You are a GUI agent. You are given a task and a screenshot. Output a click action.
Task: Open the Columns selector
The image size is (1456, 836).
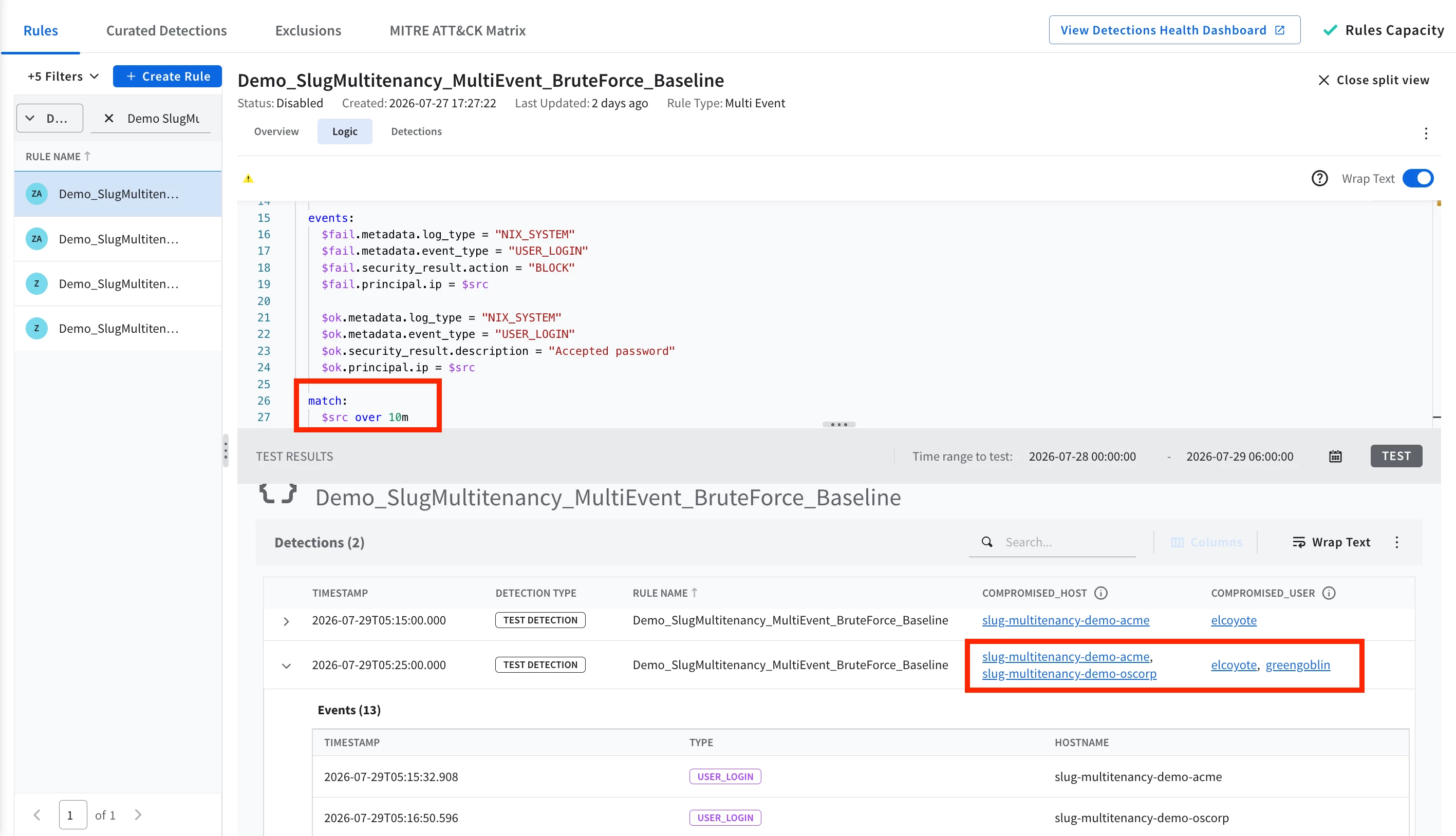coord(1206,542)
